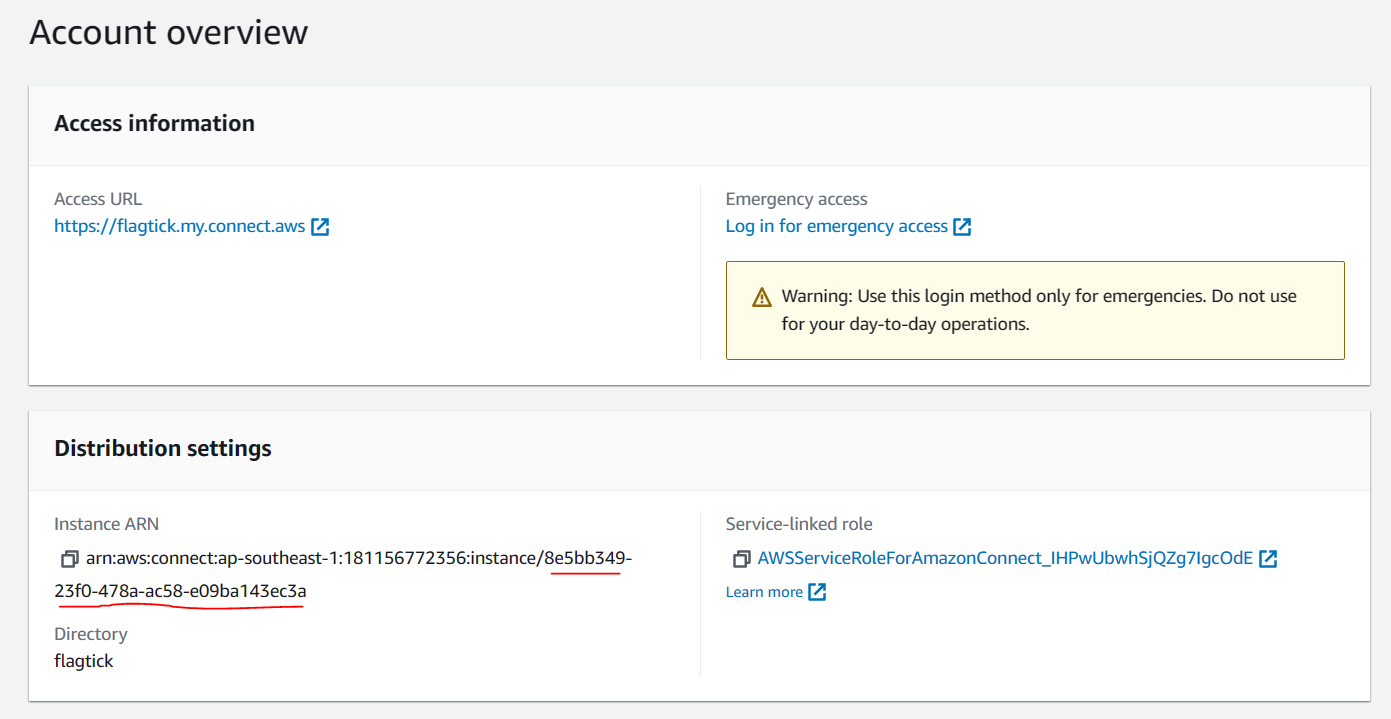The image size is (1391, 719).
Task: Copy the Instance ARN using copy icon
Action: pyautogui.click(x=69, y=559)
